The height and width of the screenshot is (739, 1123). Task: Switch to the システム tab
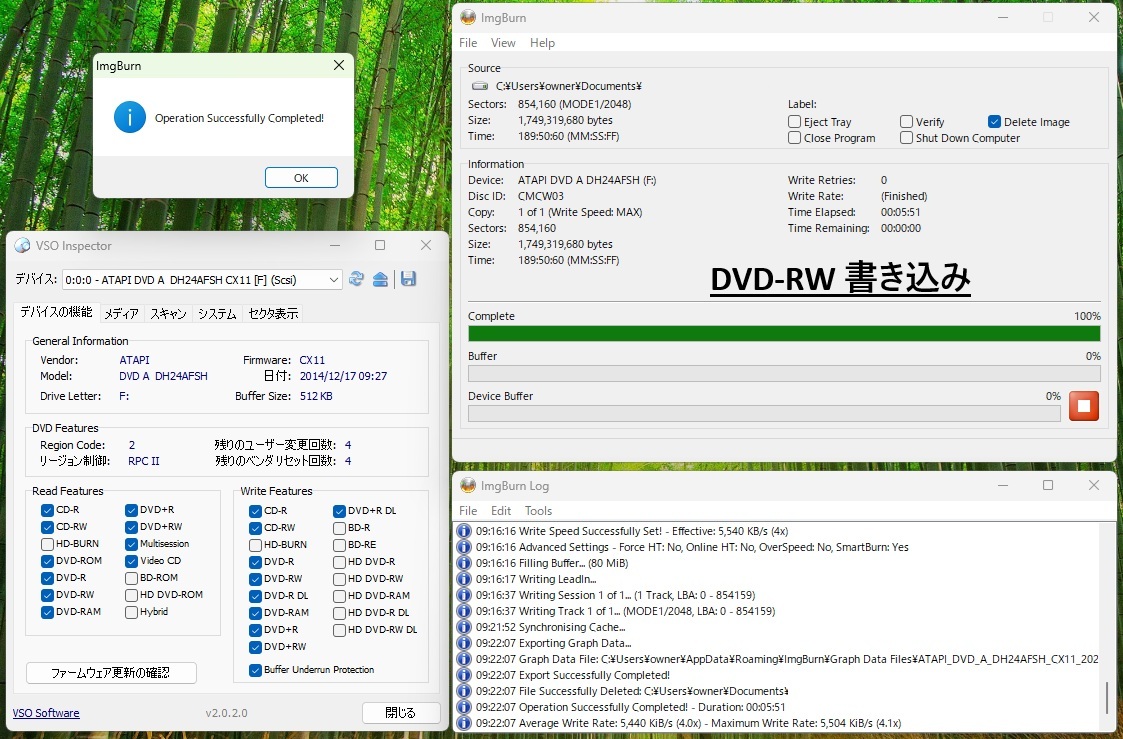coord(217,314)
